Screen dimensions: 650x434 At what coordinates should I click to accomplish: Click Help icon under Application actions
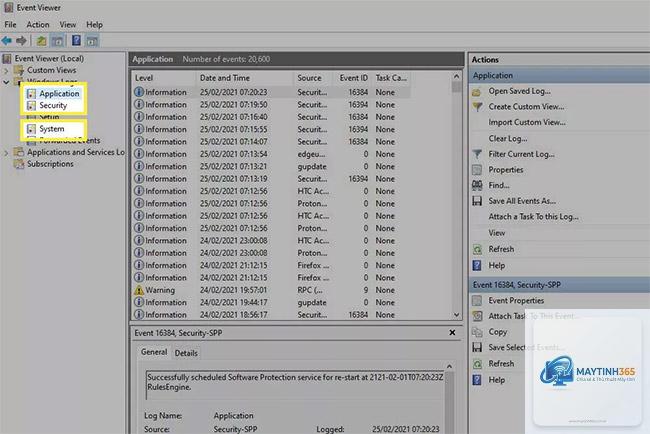point(477,265)
